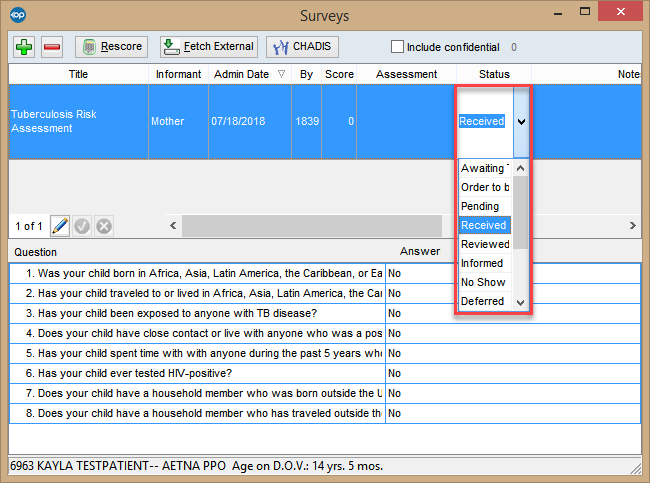
Task: Select question 8 household member traveled outside
Action: (x=197, y=413)
